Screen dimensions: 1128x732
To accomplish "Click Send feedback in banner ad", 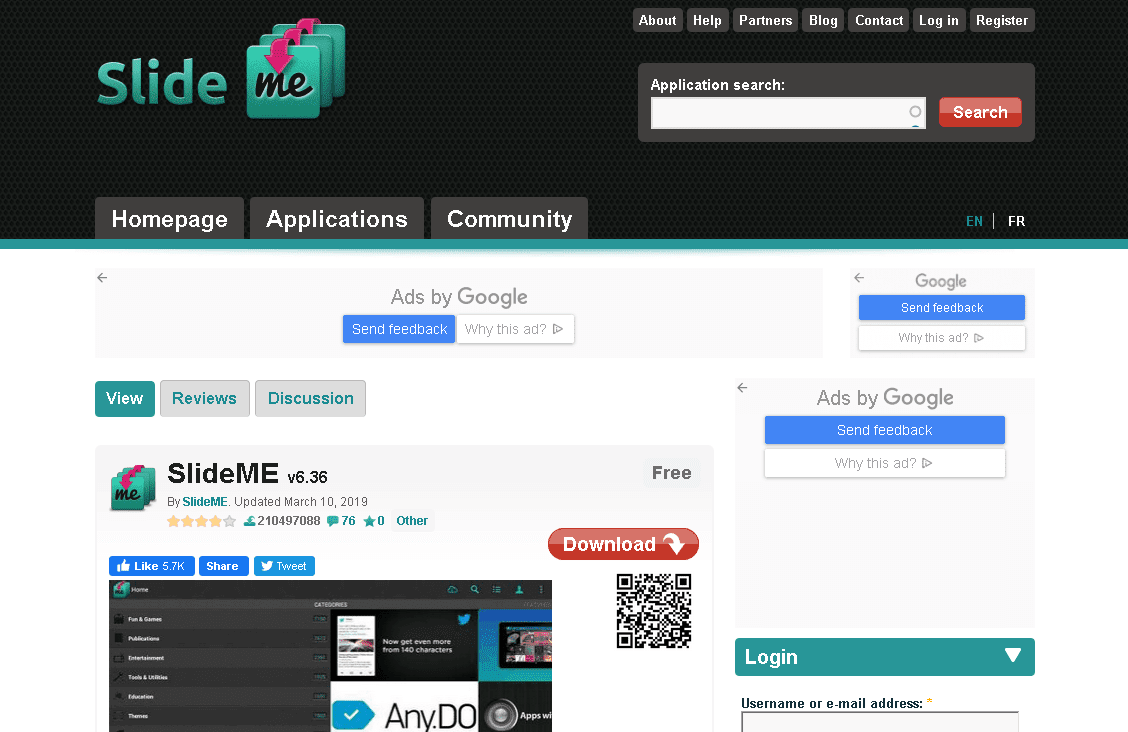I will pyautogui.click(x=399, y=329).
